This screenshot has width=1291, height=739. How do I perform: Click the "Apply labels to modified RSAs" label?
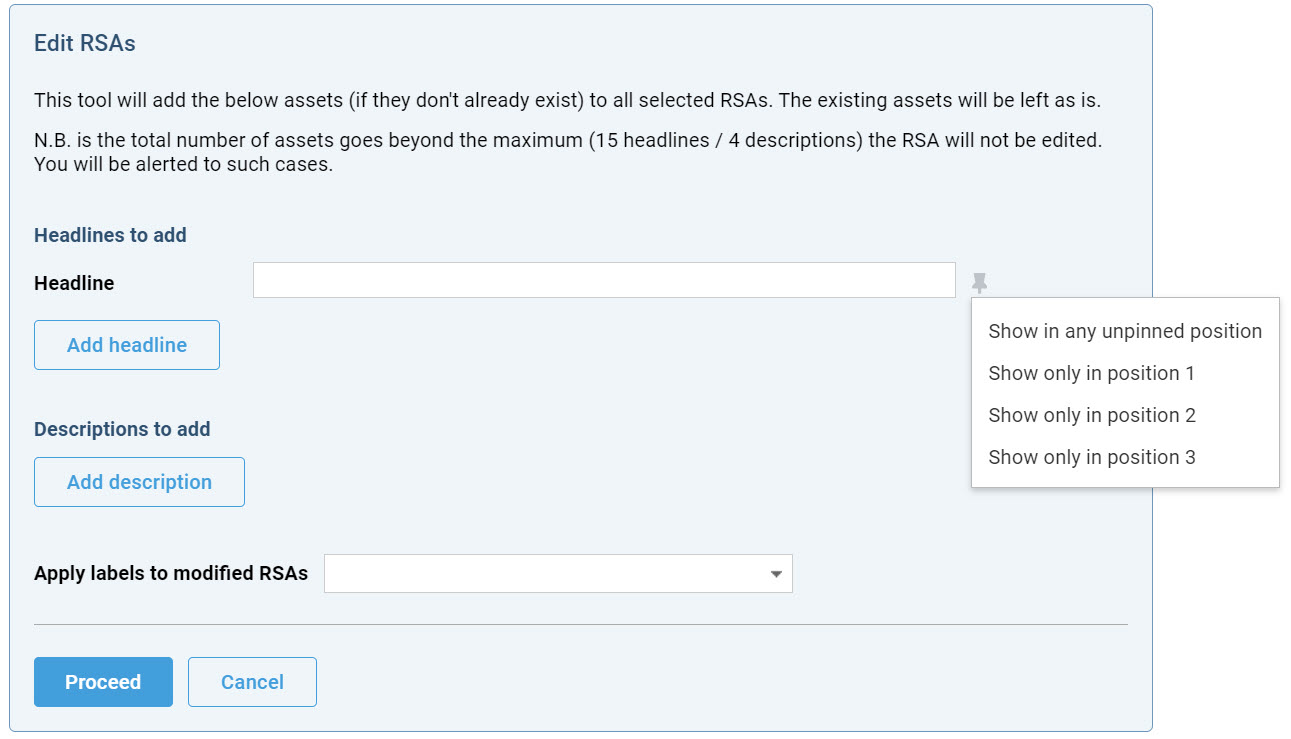coord(171,574)
